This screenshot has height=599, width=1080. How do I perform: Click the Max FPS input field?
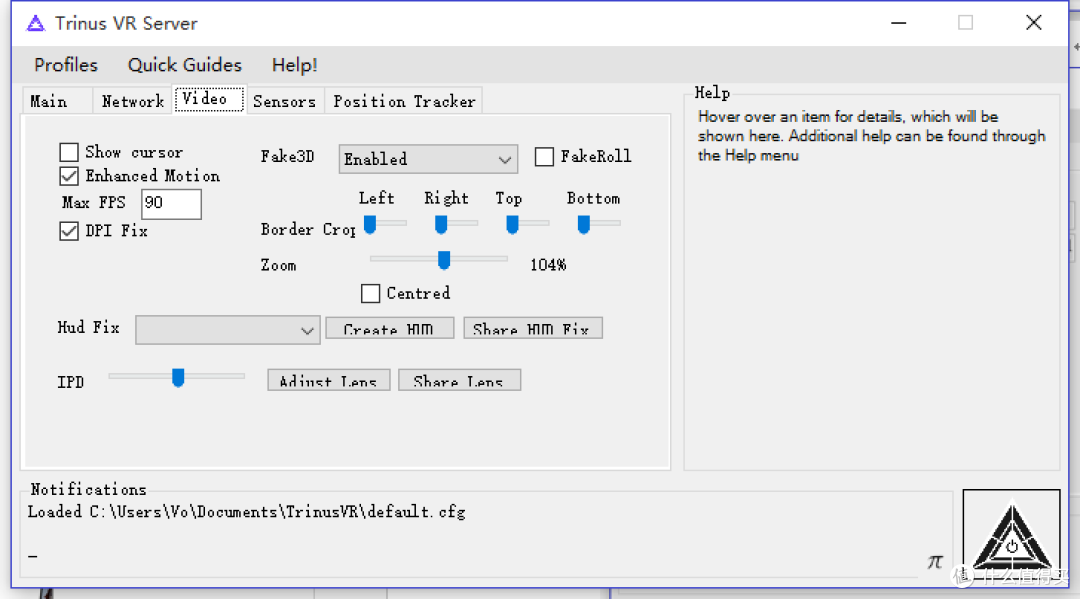[172, 204]
